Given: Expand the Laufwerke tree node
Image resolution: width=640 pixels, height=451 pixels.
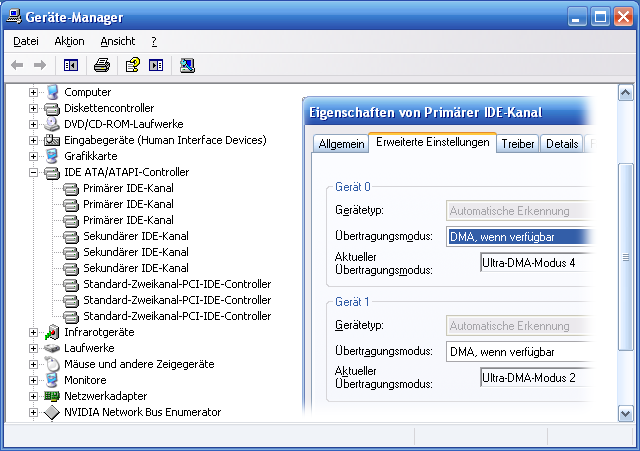Looking at the screenshot, I should pos(33,348).
